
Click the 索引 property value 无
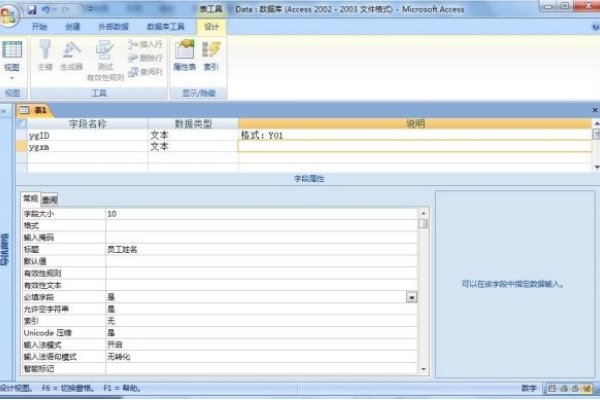261,321
